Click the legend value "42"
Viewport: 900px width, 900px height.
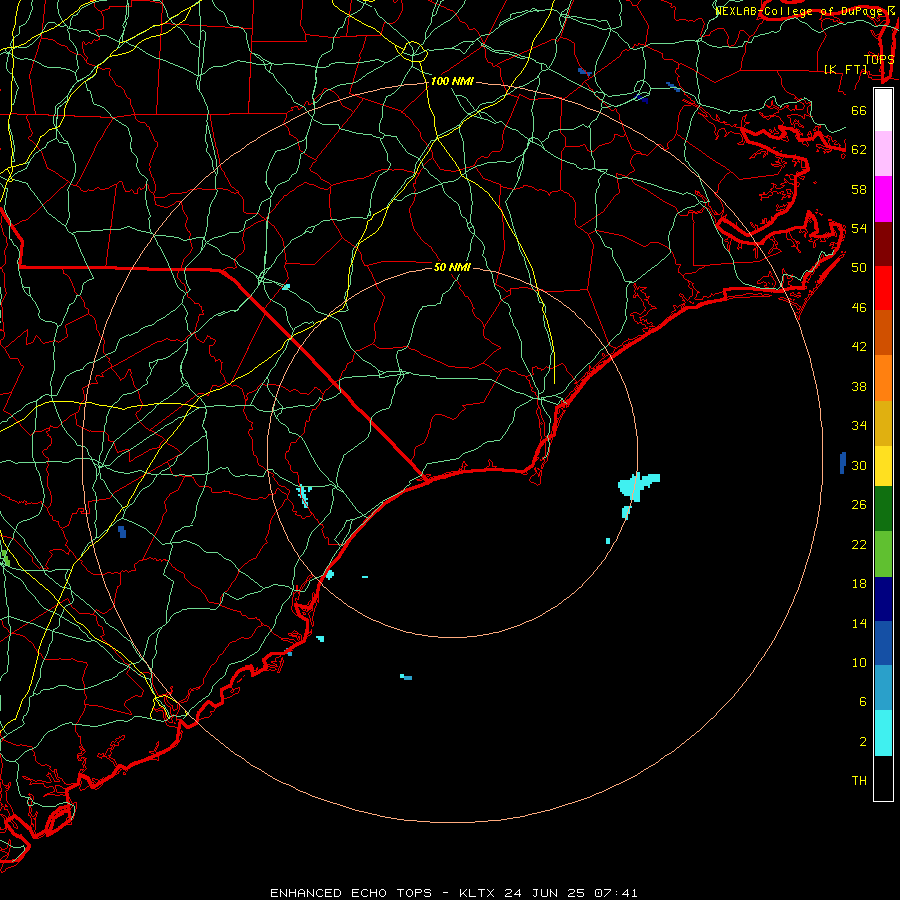pos(859,347)
